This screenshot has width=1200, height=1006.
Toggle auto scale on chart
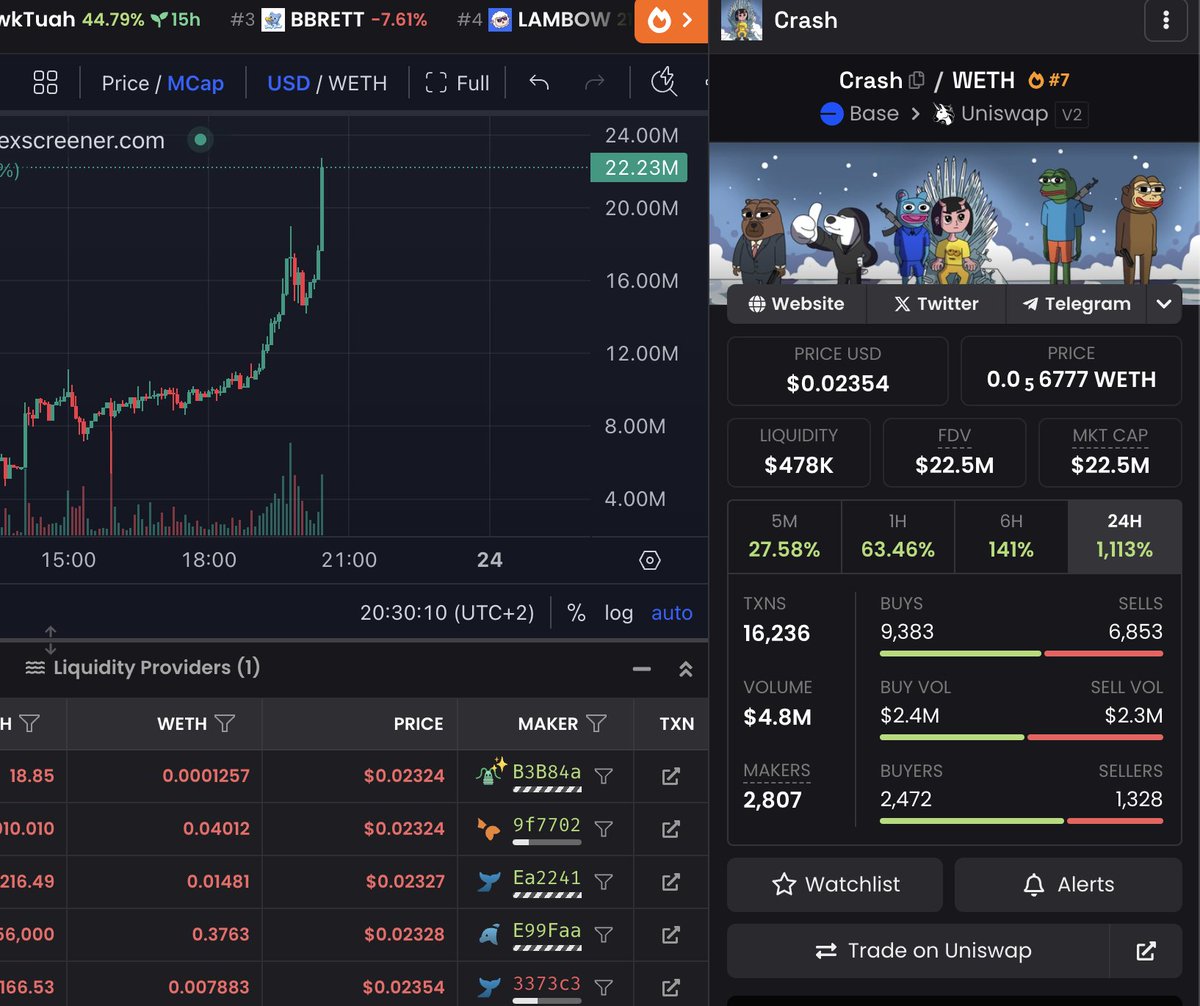click(672, 613)
